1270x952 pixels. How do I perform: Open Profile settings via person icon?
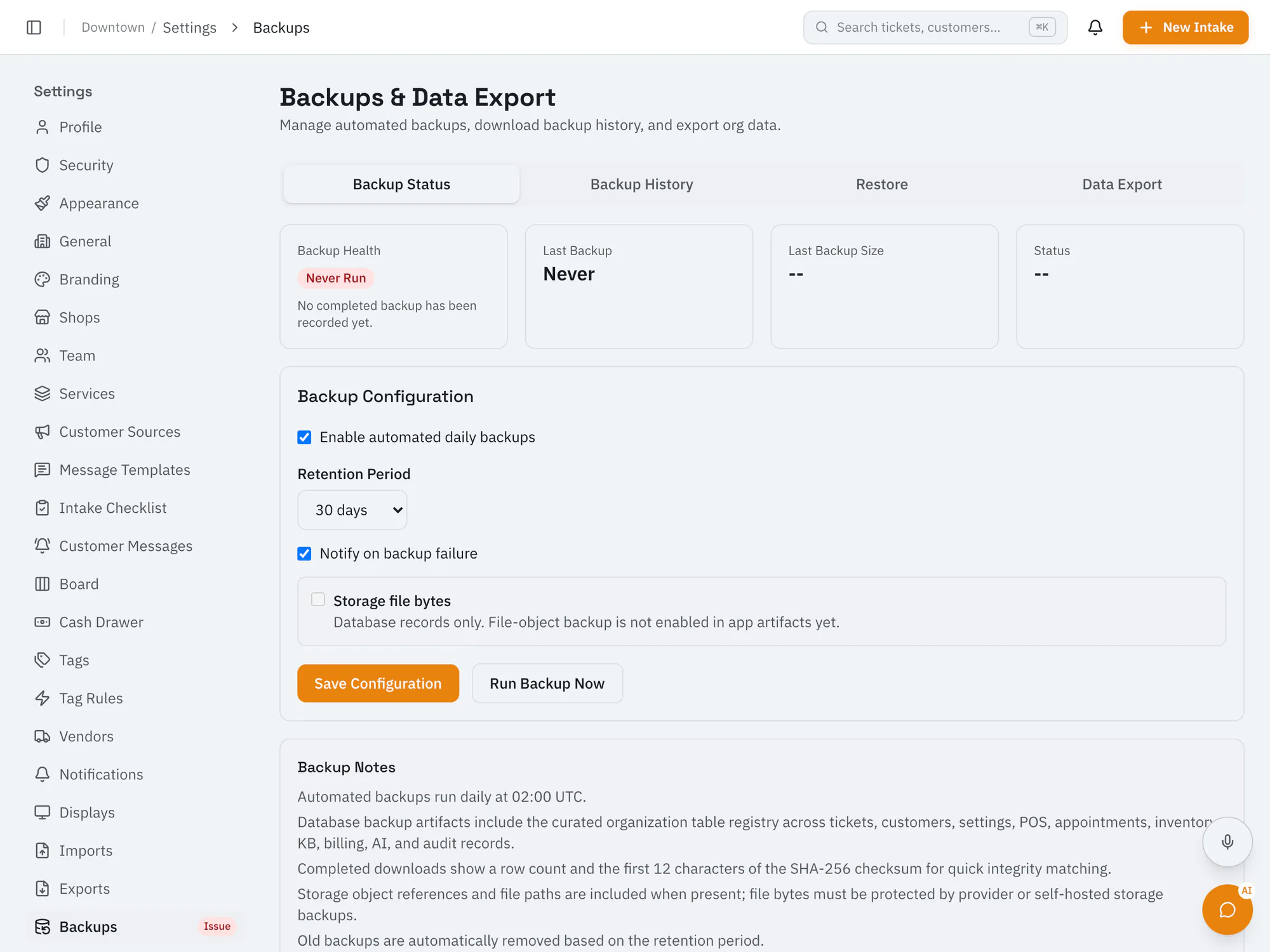point(43,127)
